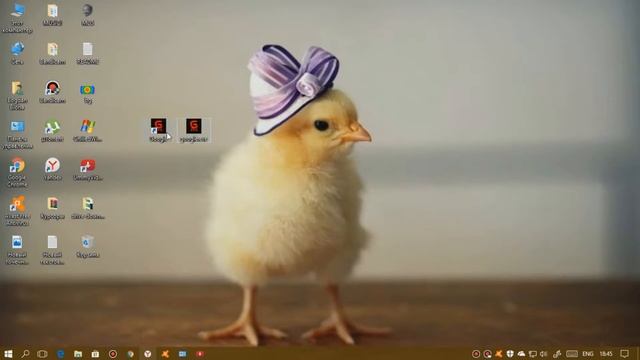Open Microsoft Store from the taskbar
Viewport: 640px width, 360px height.
pyautogui.click(x=95, y=353)
